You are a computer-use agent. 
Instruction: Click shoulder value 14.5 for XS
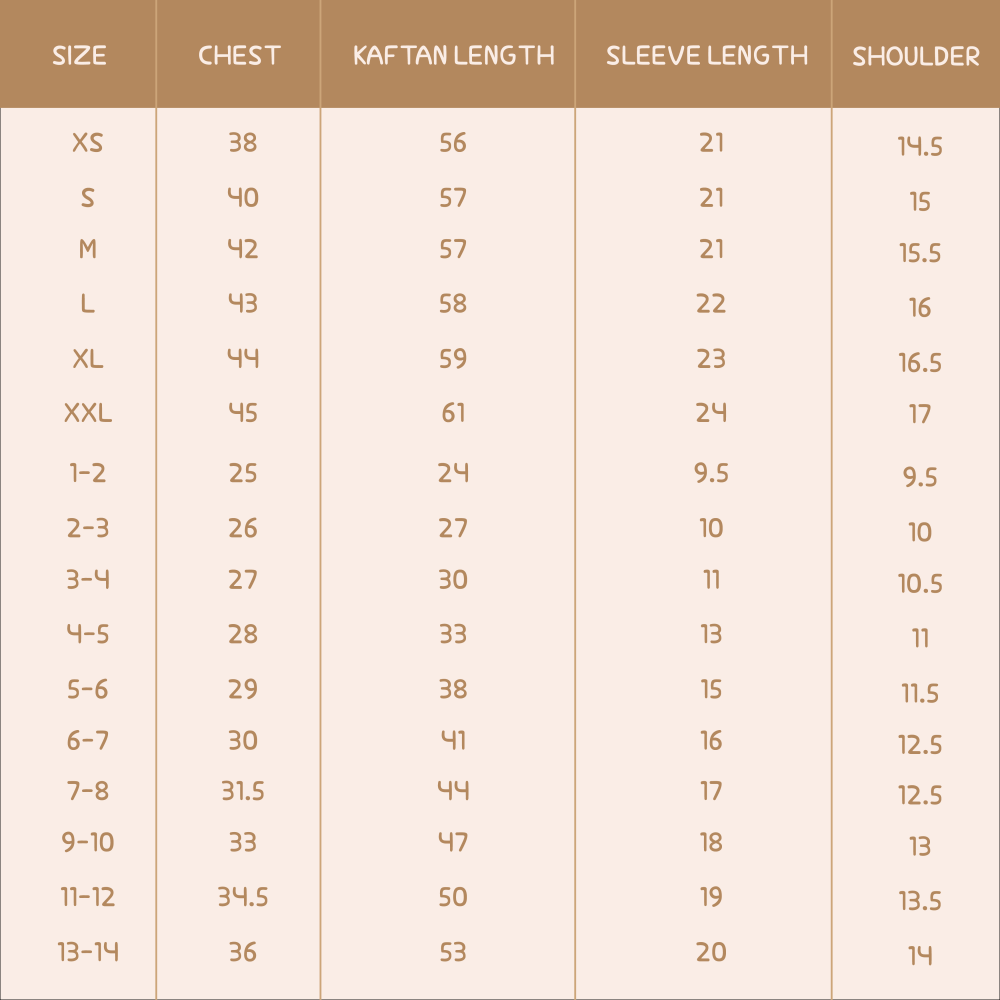pos(920,147)
